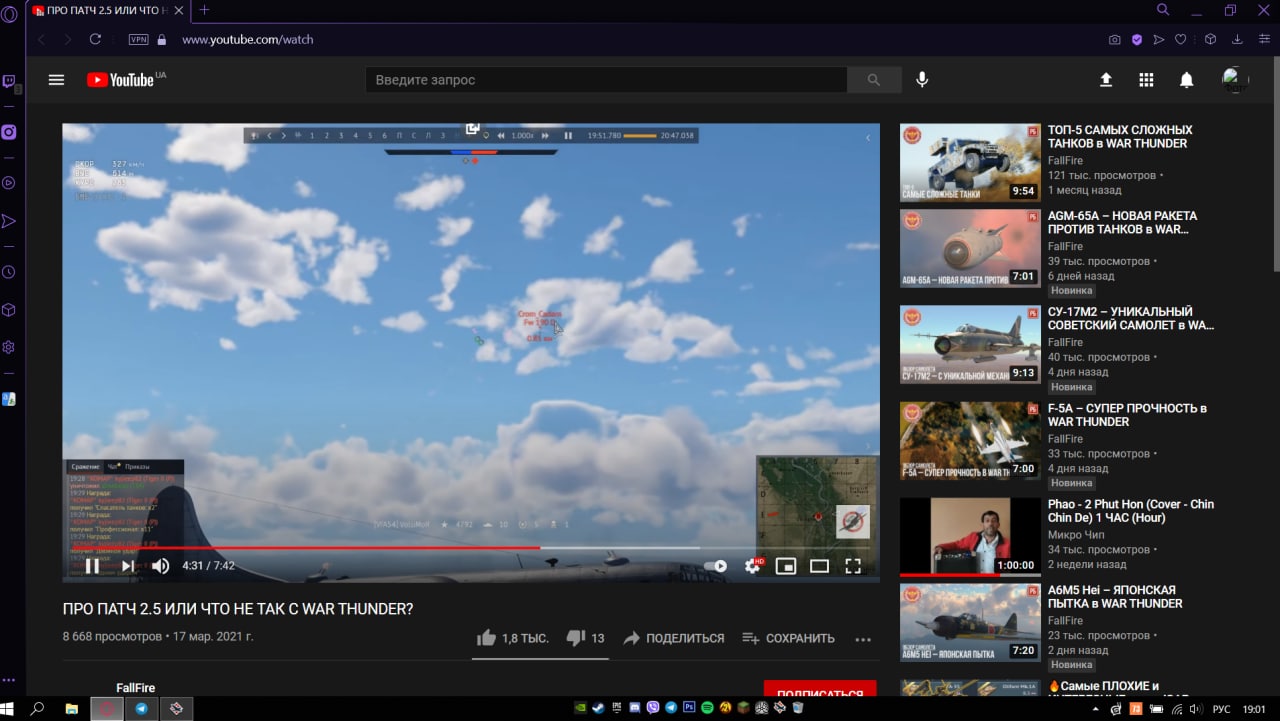Open My Flow from the sidebar
The image size is (1280, 721).
pos(9,221)
